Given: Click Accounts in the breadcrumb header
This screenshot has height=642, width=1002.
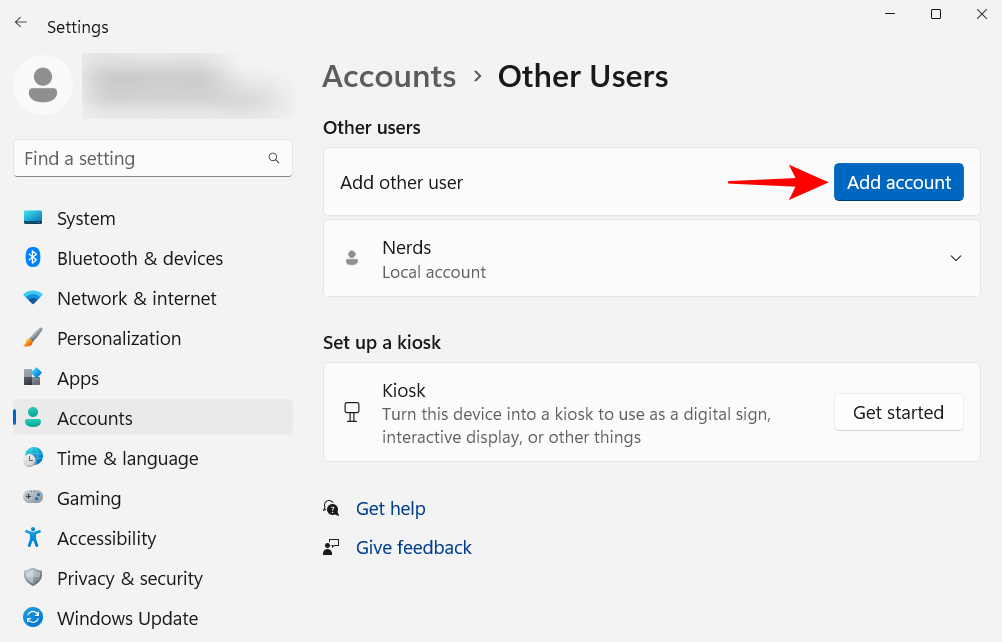Looking at the screenshot, I should [389, 77].
